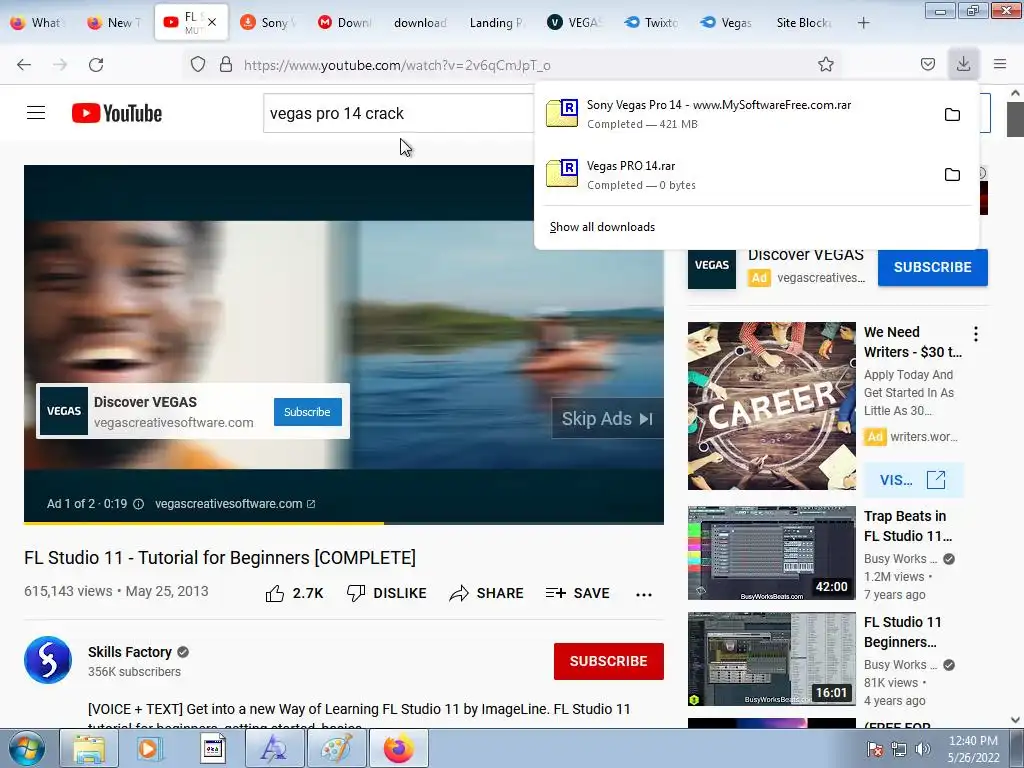Viewport: 1024px width, 768px height.
Task: Click the ad progress bar in video player
Action: [344, 522]
